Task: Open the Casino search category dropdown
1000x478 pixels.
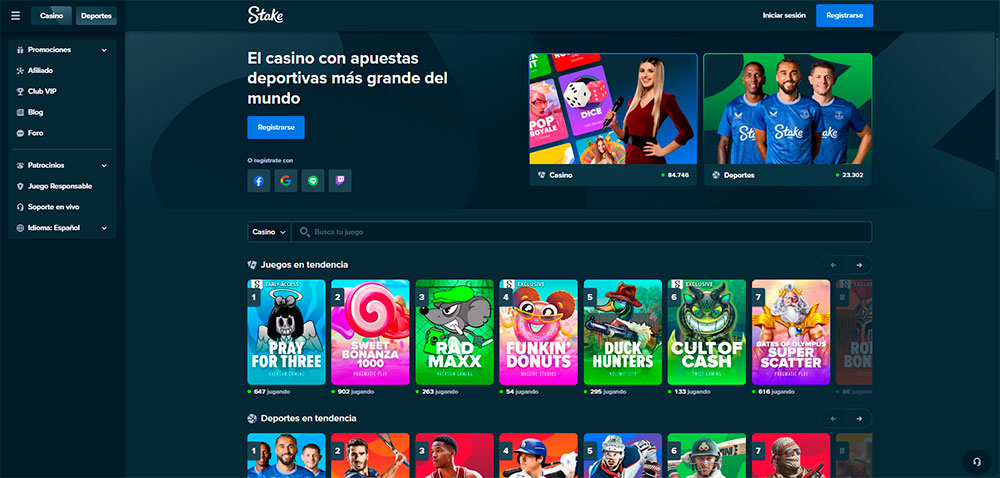Action: [x=269, y=232]
